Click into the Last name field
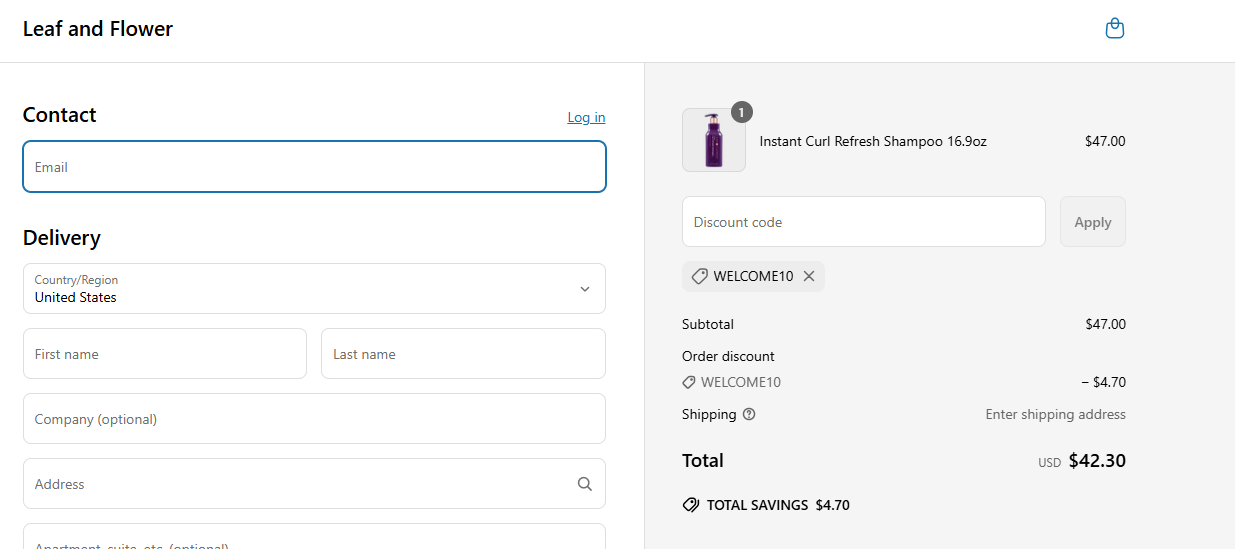This screenshot has height=549, width=1235. [463, 354]
